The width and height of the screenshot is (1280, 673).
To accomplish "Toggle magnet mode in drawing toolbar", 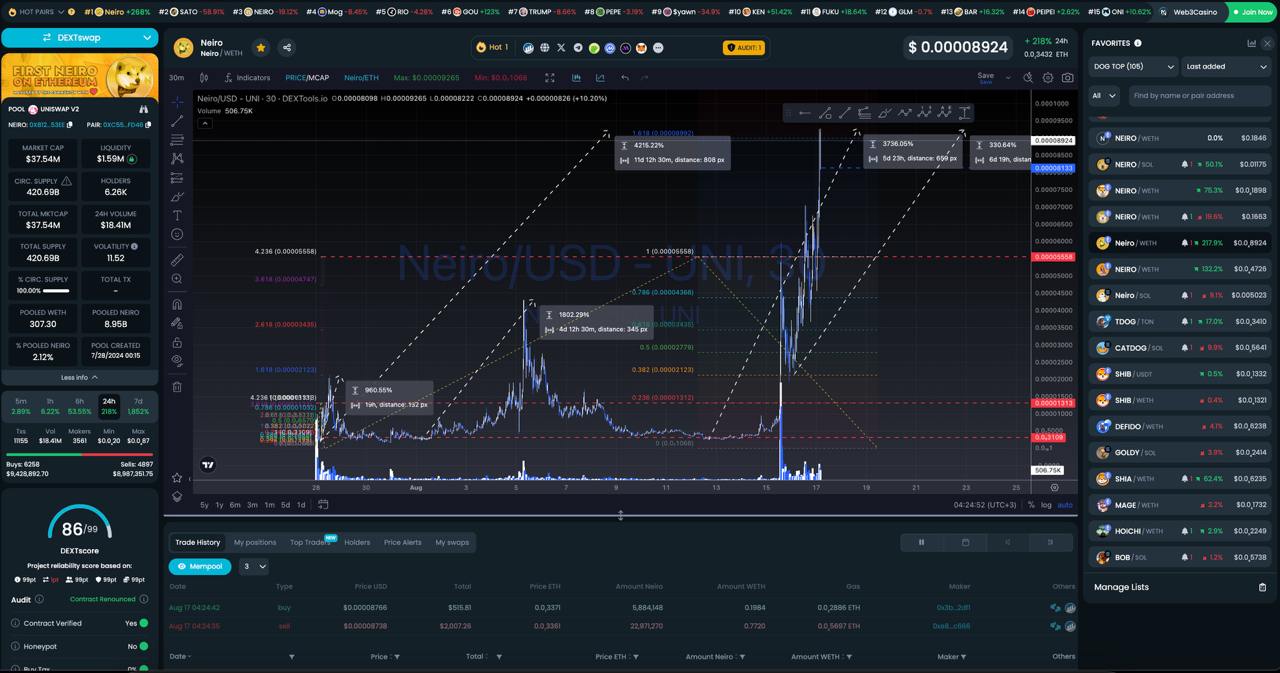I will pyautogui.click(x=177, y=304).
